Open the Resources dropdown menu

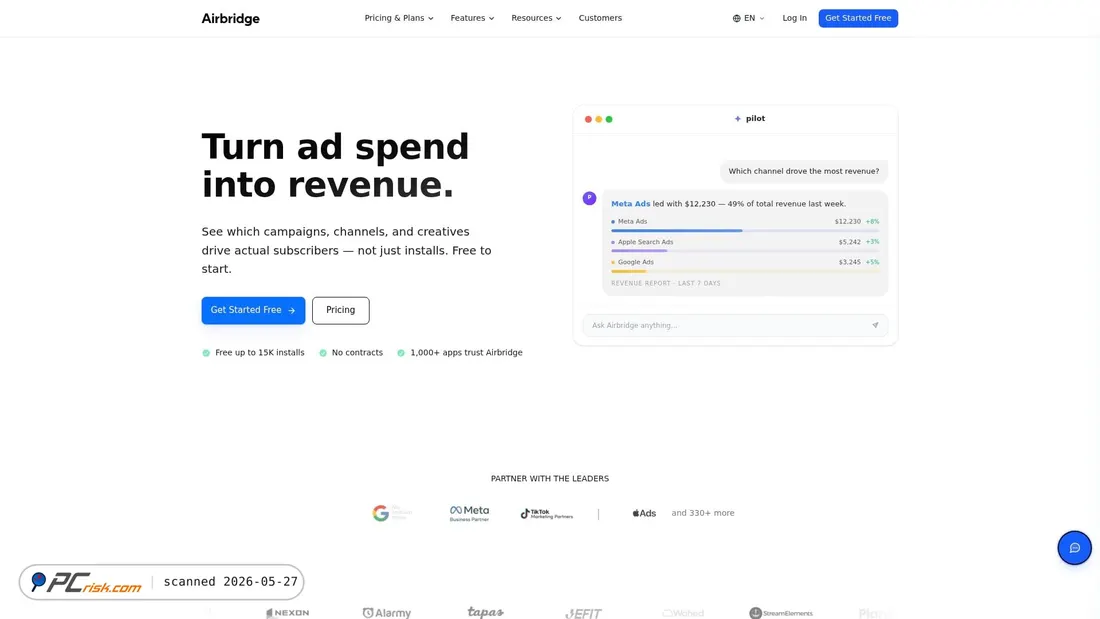pyautogui.click(x=536, y=18)
